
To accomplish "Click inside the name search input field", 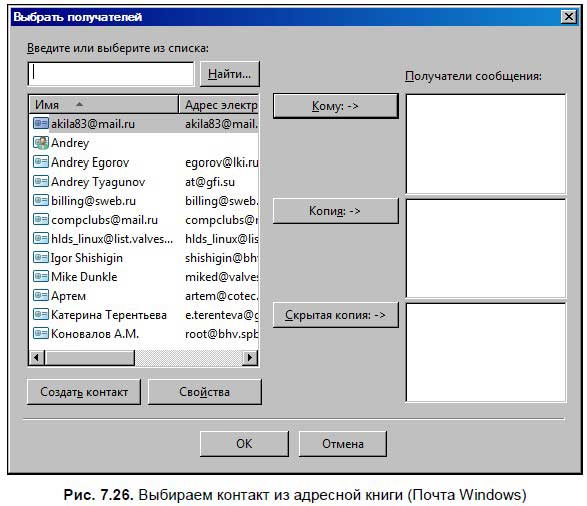I will click(x=111, y=73).
